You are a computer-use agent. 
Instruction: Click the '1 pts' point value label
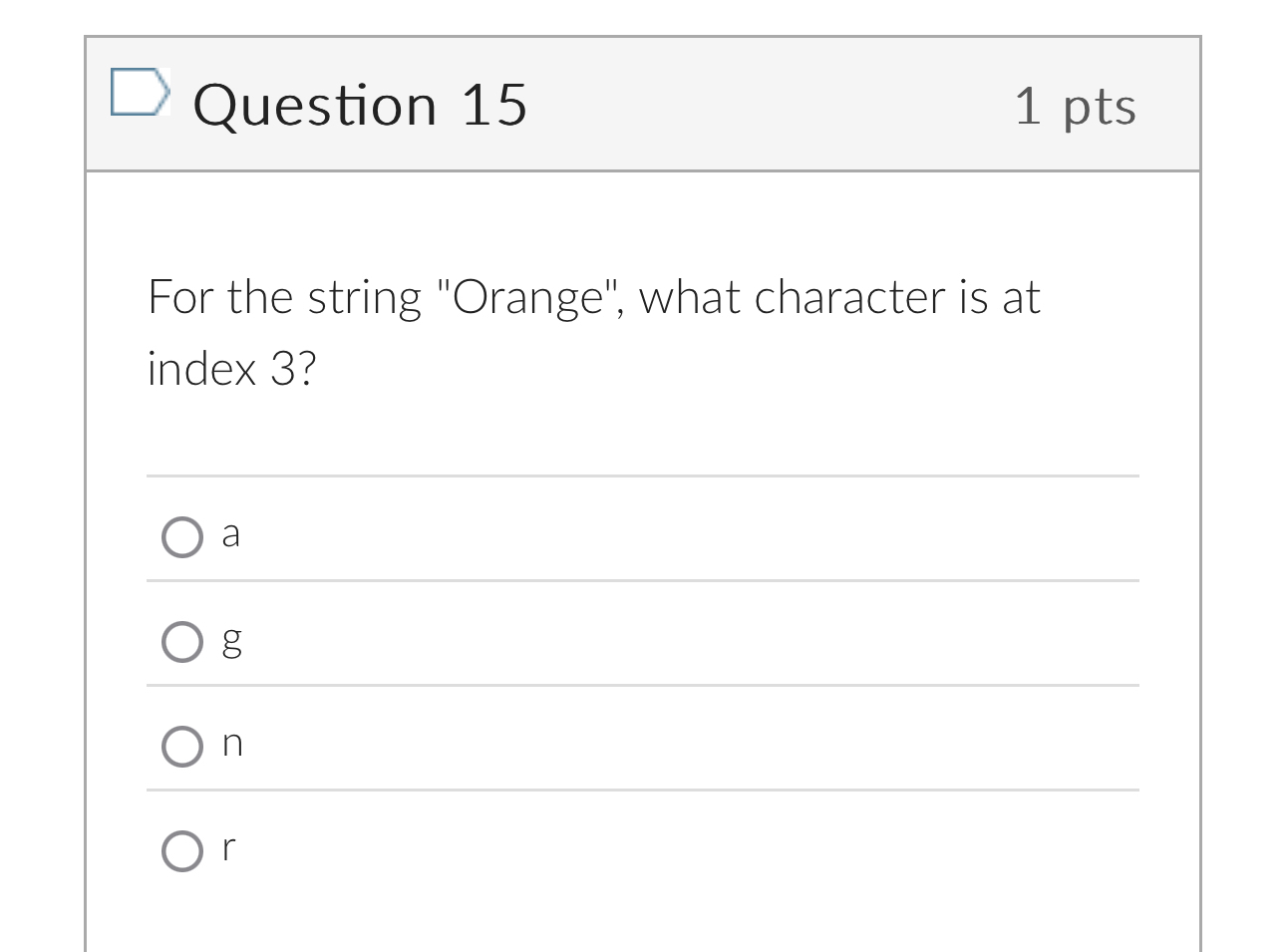1076,106
